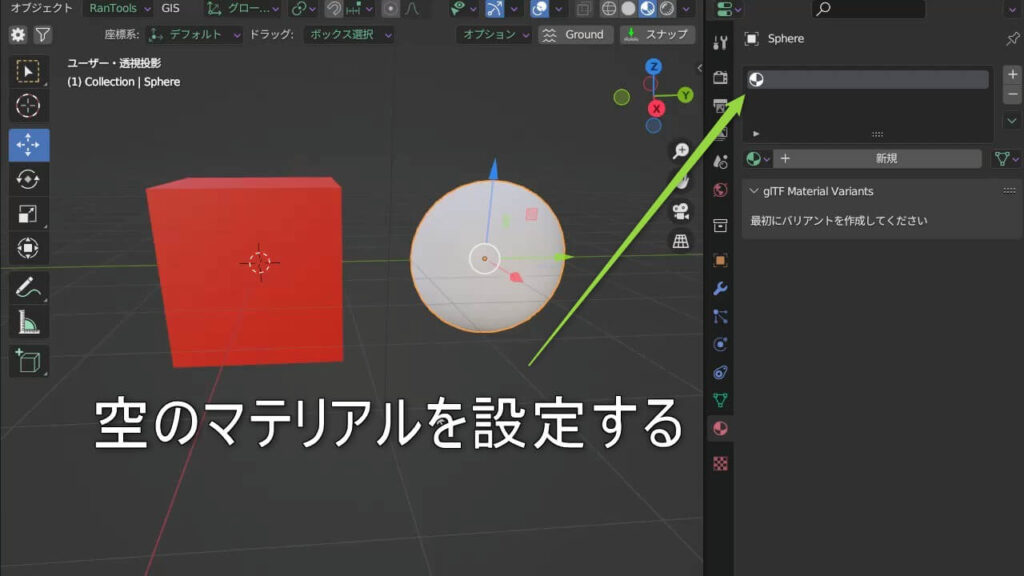Open browse material dropdown beside 新規
The image size is (1024, 576).
point(758,159)
